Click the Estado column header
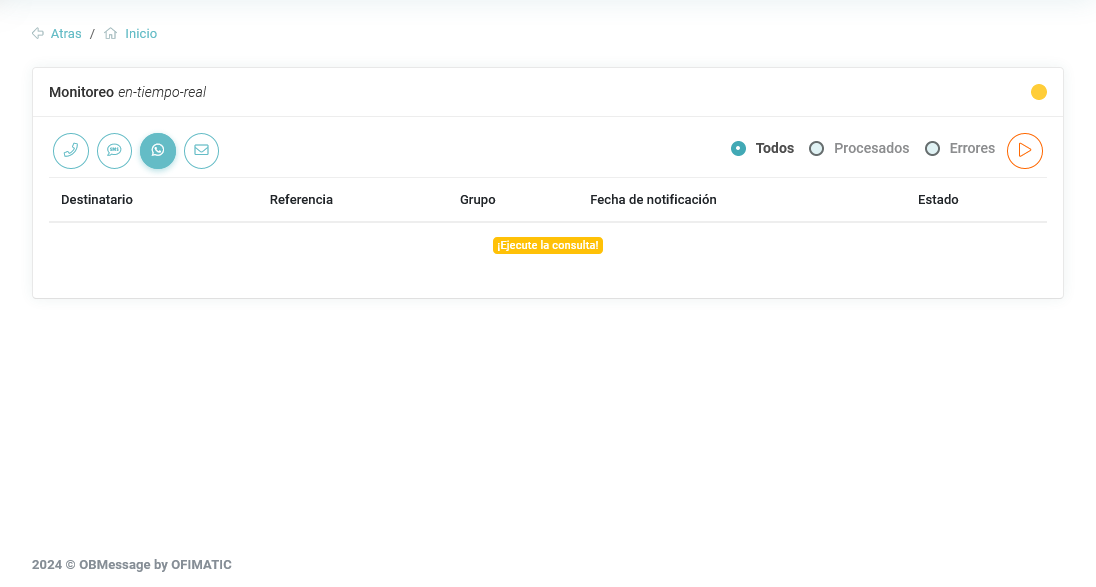The image size is (1096, 587). click(938, 200)
